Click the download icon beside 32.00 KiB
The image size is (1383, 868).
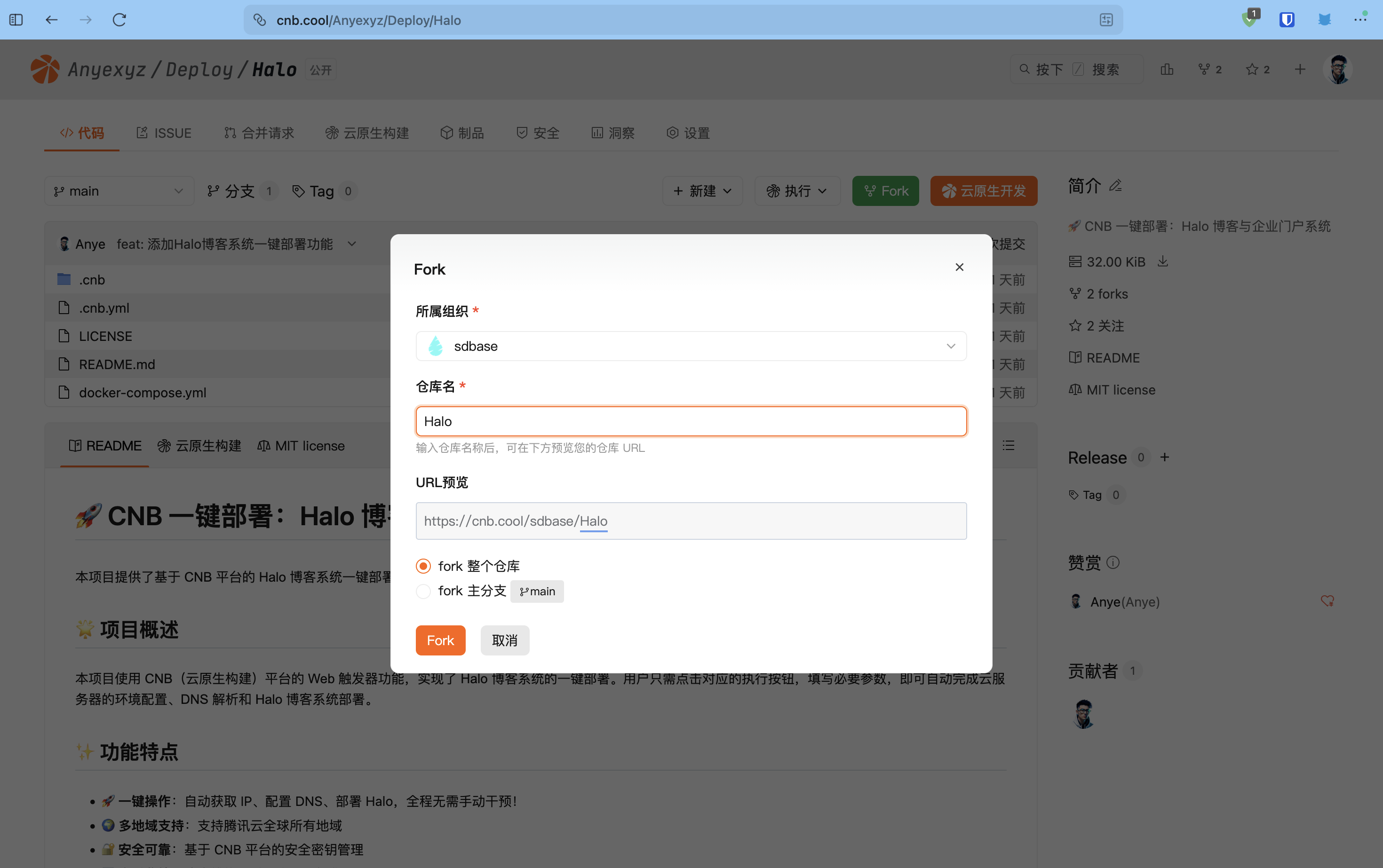(1163, 262)
